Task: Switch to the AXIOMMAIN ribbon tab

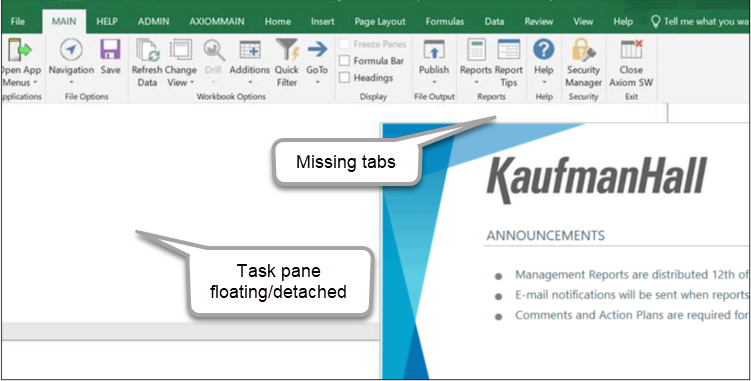Action: [x=216, y=22]
